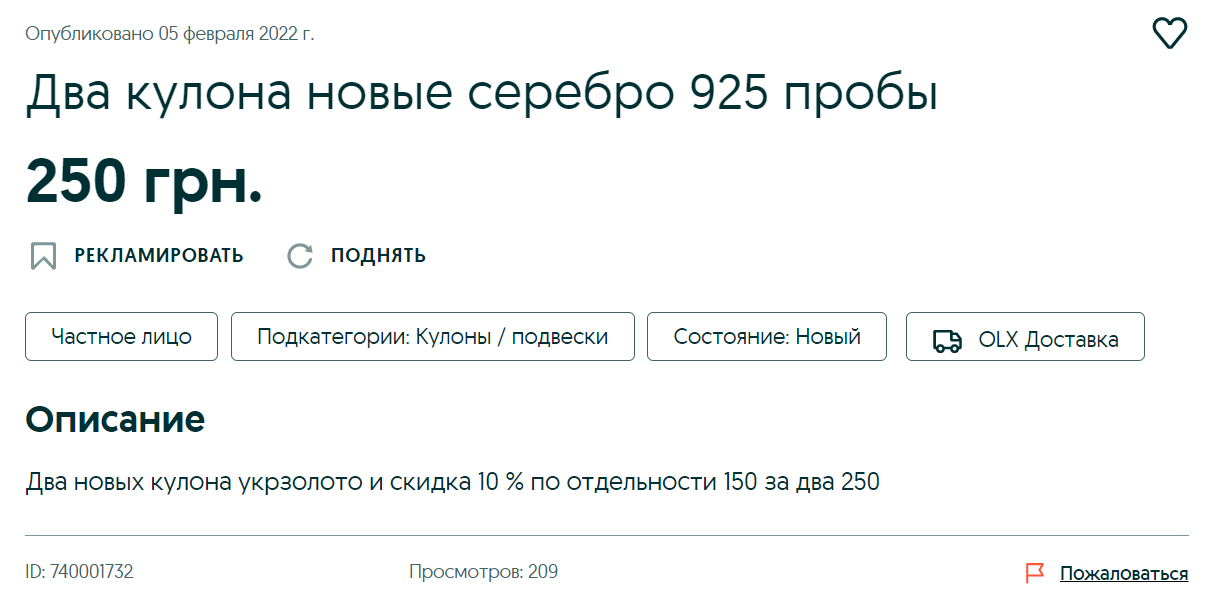Click the Описание heading
The width and height of the screenshot is (1208, 616).
click(x=115, y=419)
